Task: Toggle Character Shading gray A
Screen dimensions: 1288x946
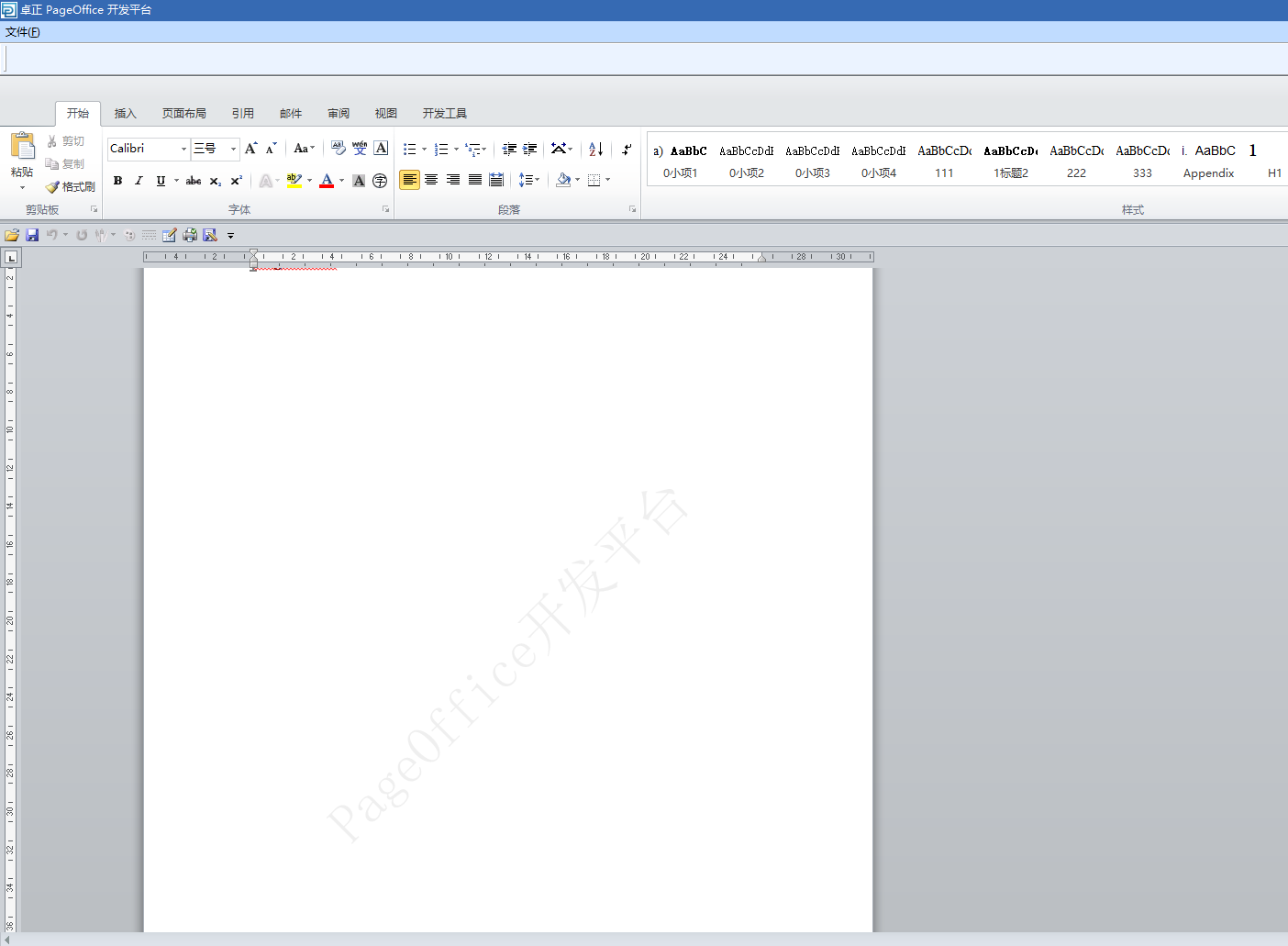Action: (359, 181)
